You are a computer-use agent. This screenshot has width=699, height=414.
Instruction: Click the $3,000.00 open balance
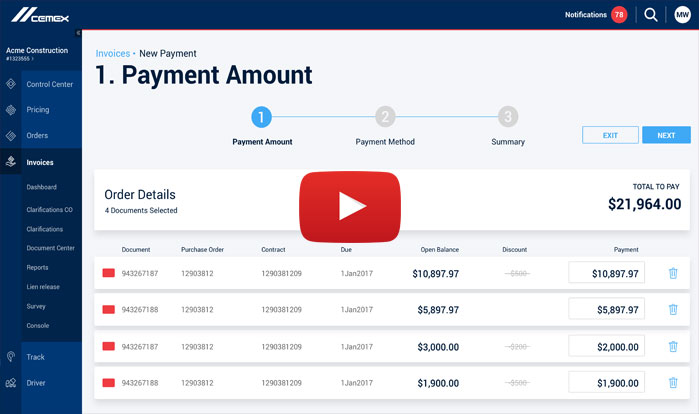[438, 347]
